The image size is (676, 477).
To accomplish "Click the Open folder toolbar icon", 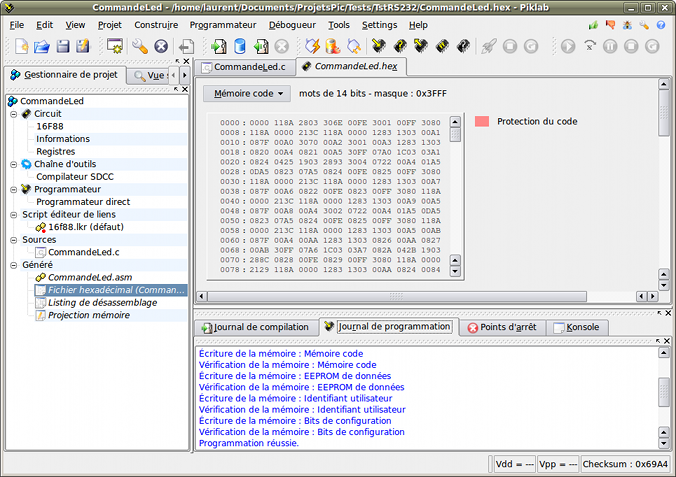I will coord(41,46).
